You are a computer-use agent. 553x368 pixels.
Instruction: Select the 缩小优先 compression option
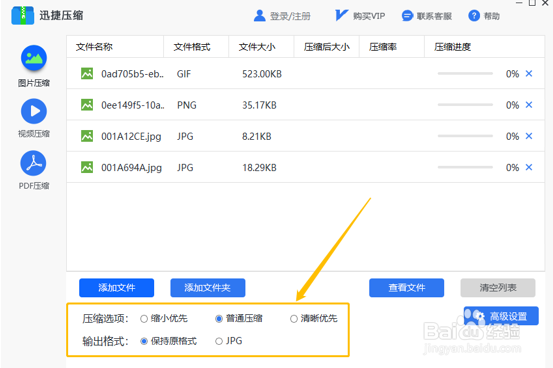click(x=144, y=319)
